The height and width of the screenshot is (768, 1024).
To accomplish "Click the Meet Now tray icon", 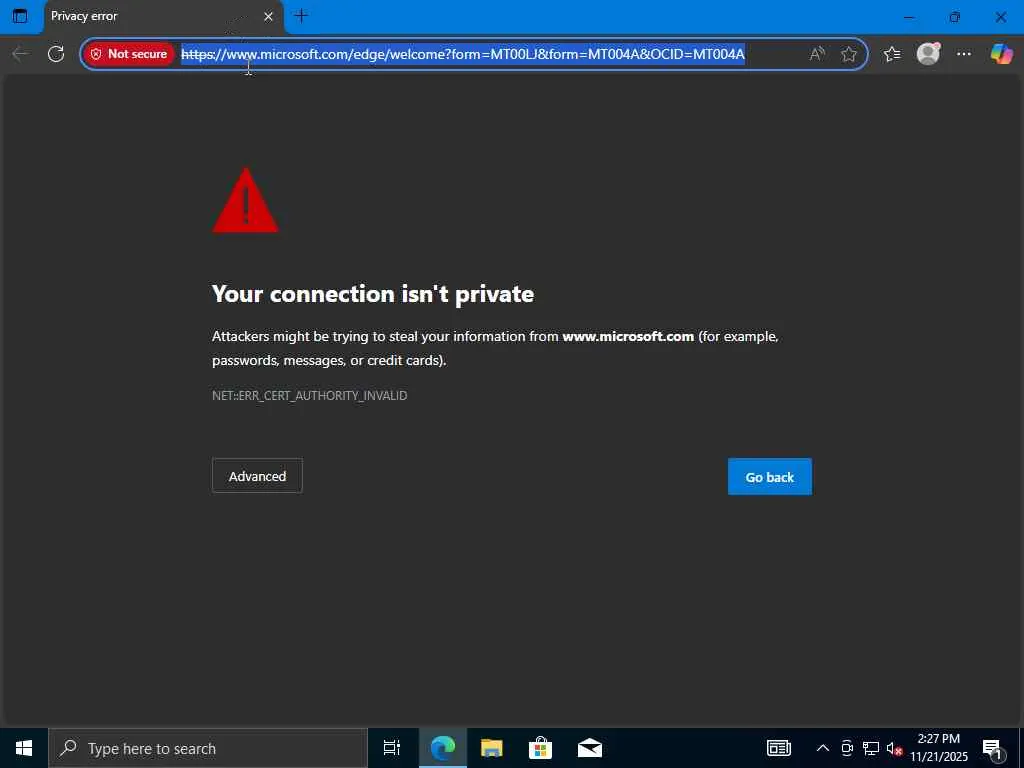I will click(846, 748).
